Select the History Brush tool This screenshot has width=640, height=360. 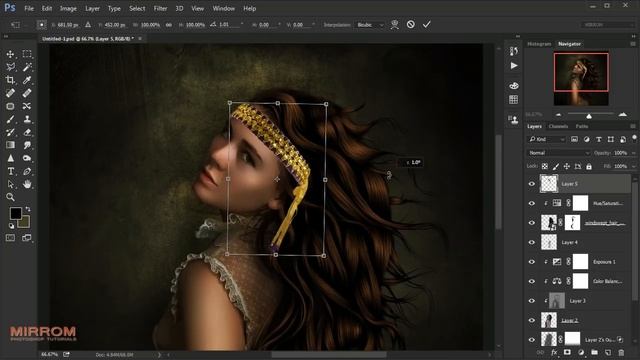tap(11, 132)
